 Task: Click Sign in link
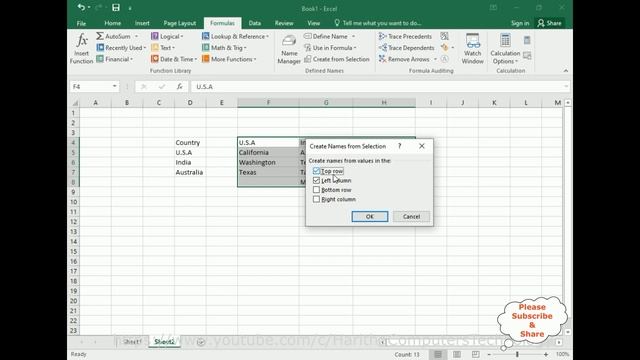point(520,23)
